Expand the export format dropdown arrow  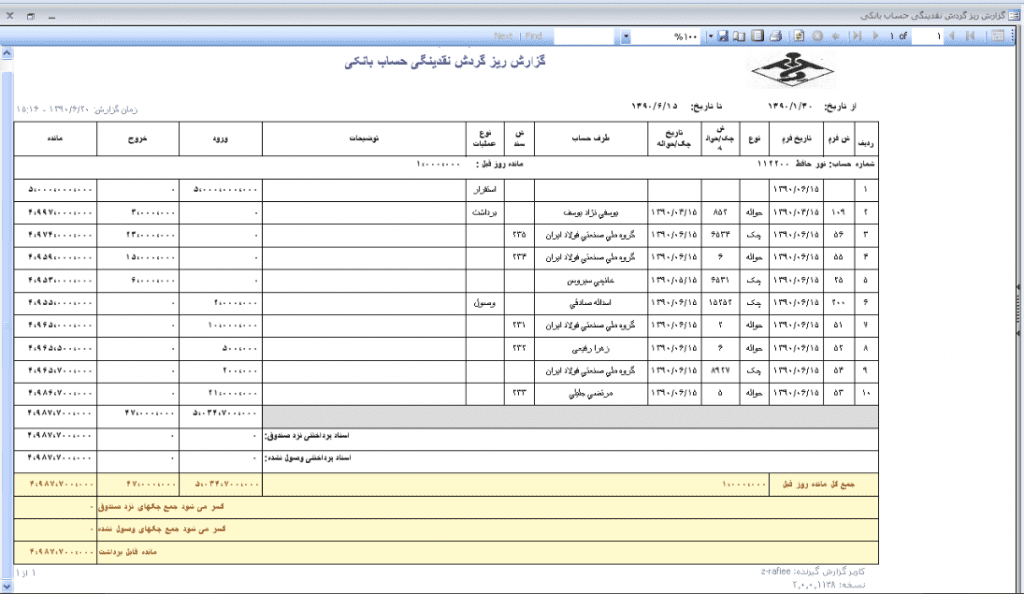click(x=710, y=36)
